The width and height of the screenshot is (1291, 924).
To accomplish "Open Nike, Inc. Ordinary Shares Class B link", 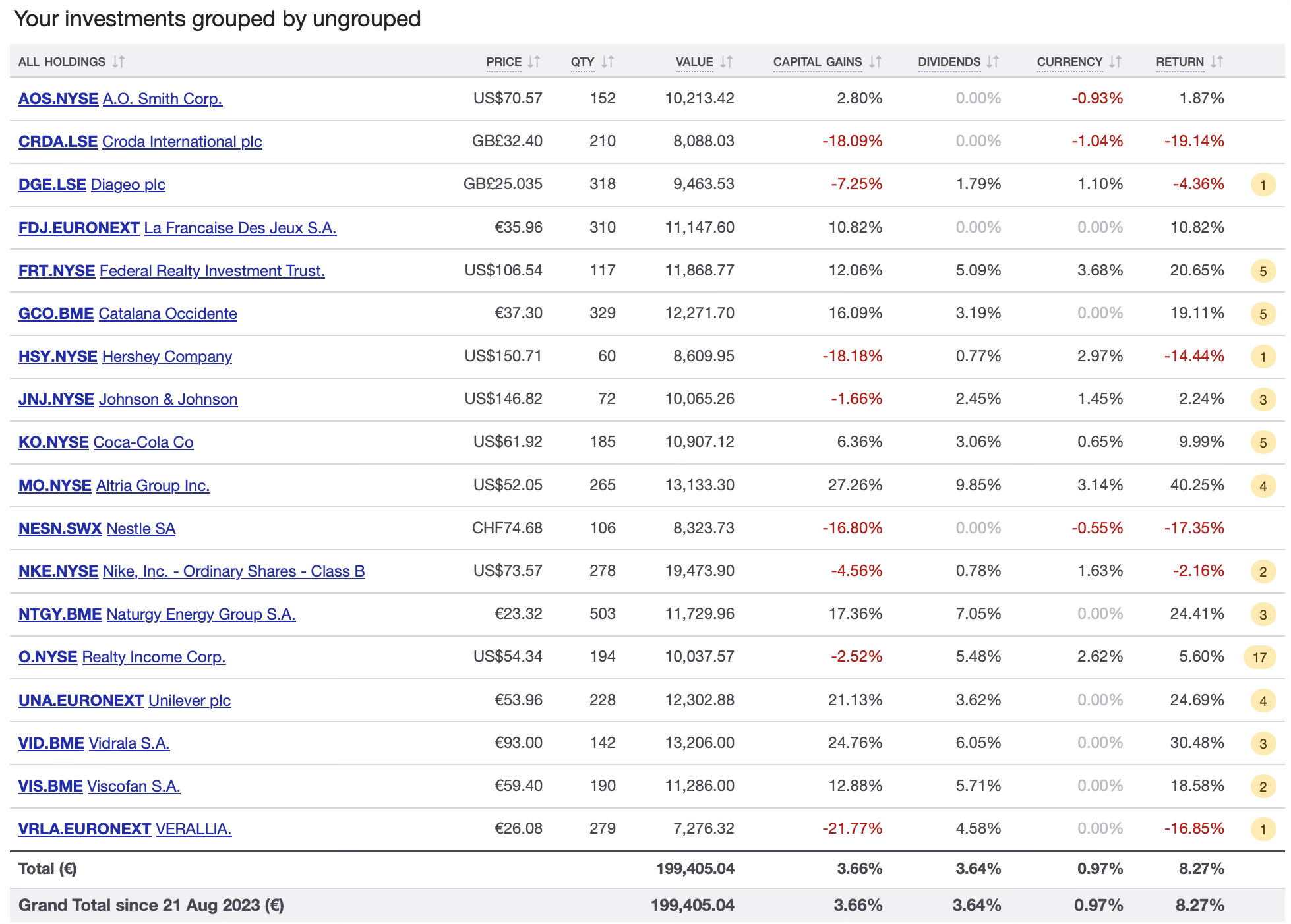I will (x=234, y=571).
